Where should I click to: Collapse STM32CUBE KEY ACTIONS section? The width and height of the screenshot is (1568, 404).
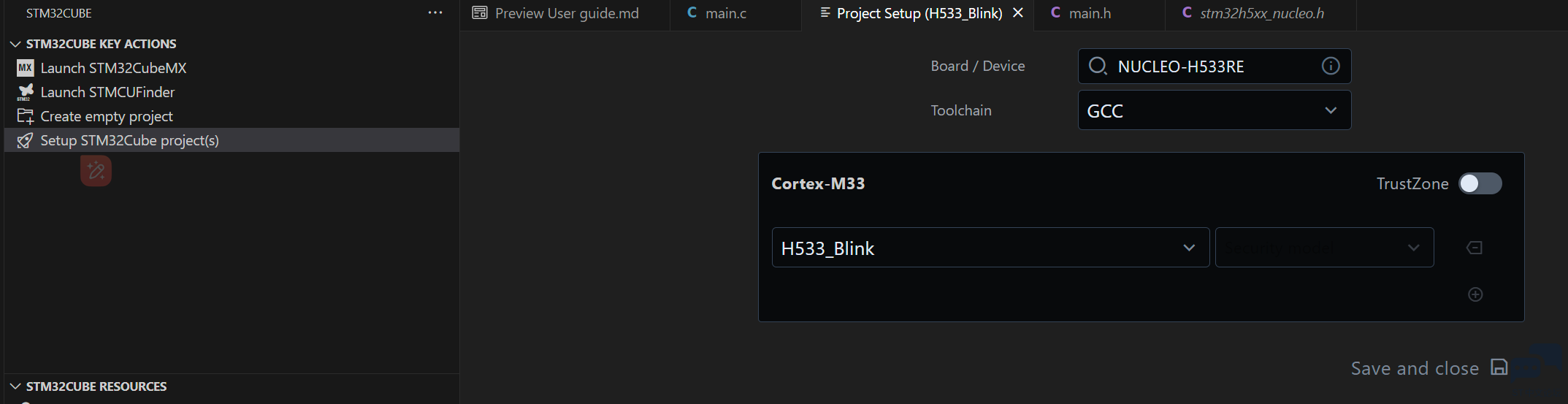point(15,44)
